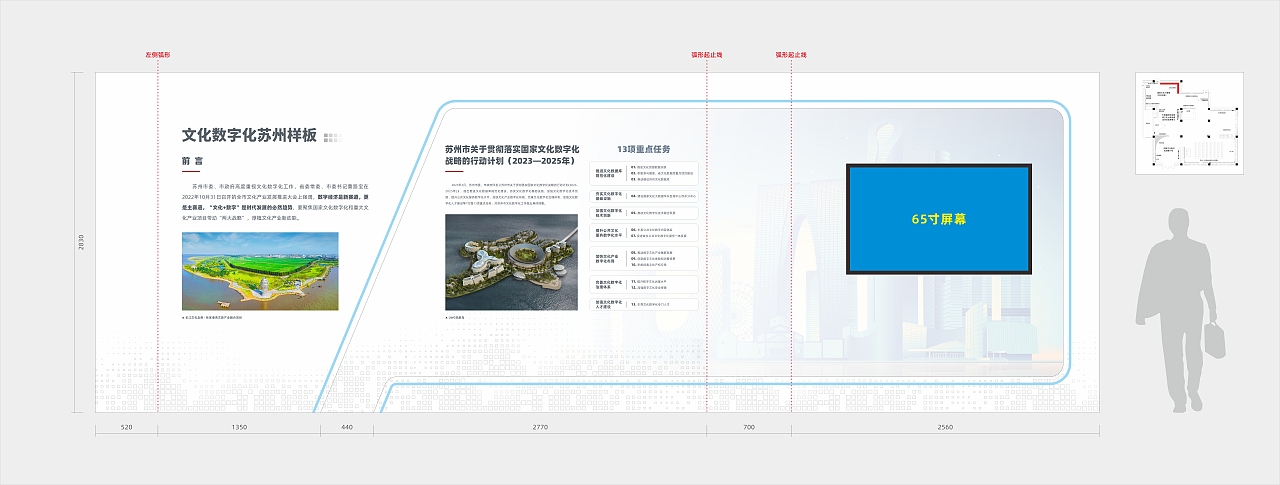
Task: Select the 前言 section heading
Action: (192, 161)
